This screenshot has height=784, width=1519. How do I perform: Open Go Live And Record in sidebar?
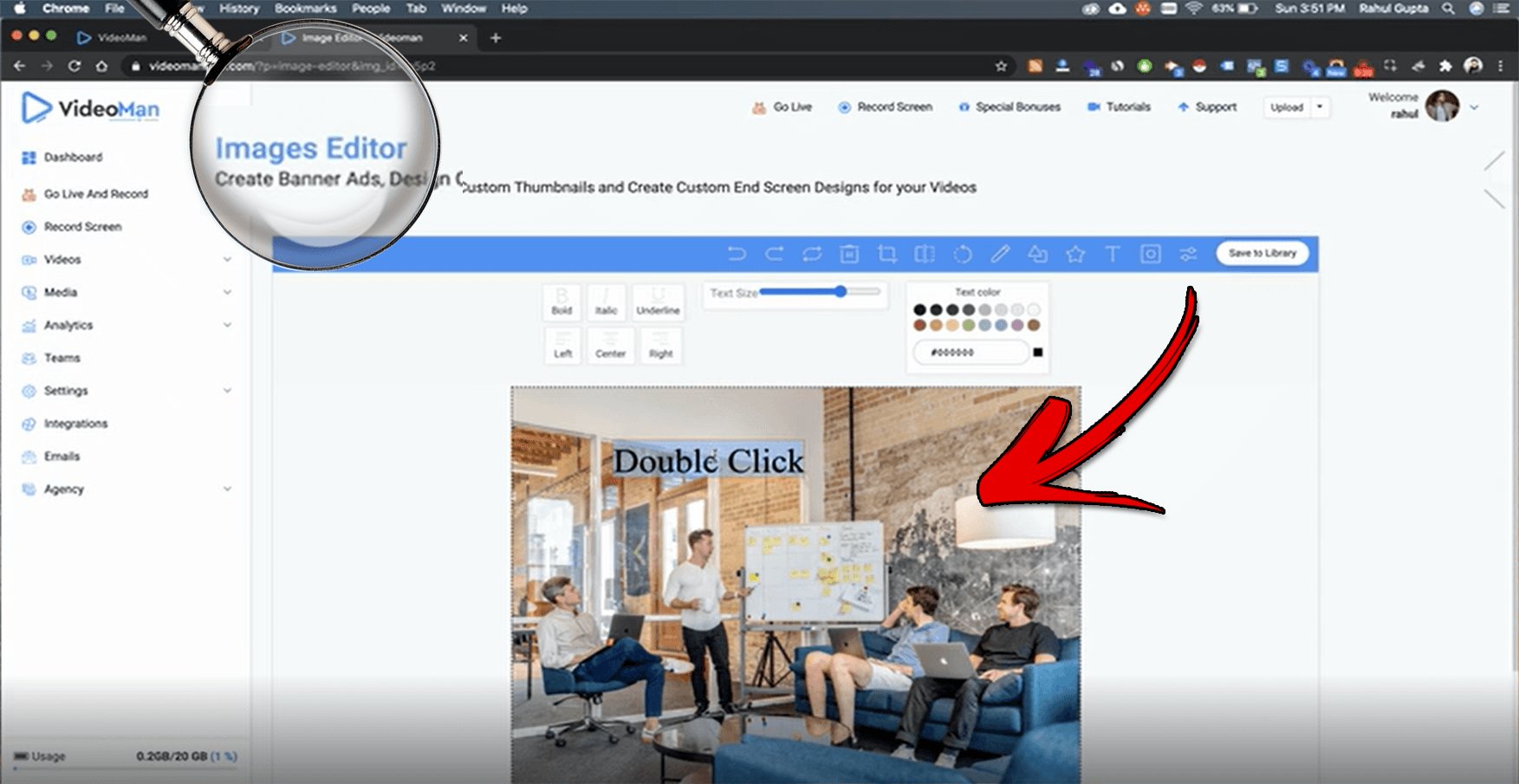96,194
